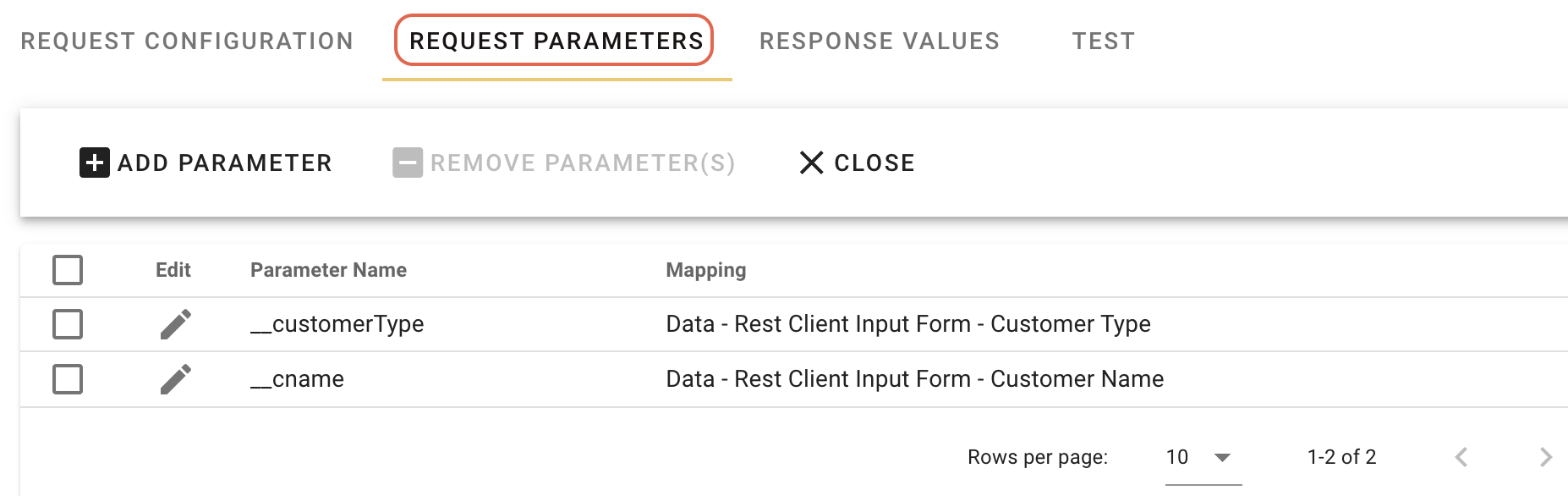The height and width of the screenshot is (496, 1568).
Task: Click the Parameter Name column header
Action: point(329,269)
